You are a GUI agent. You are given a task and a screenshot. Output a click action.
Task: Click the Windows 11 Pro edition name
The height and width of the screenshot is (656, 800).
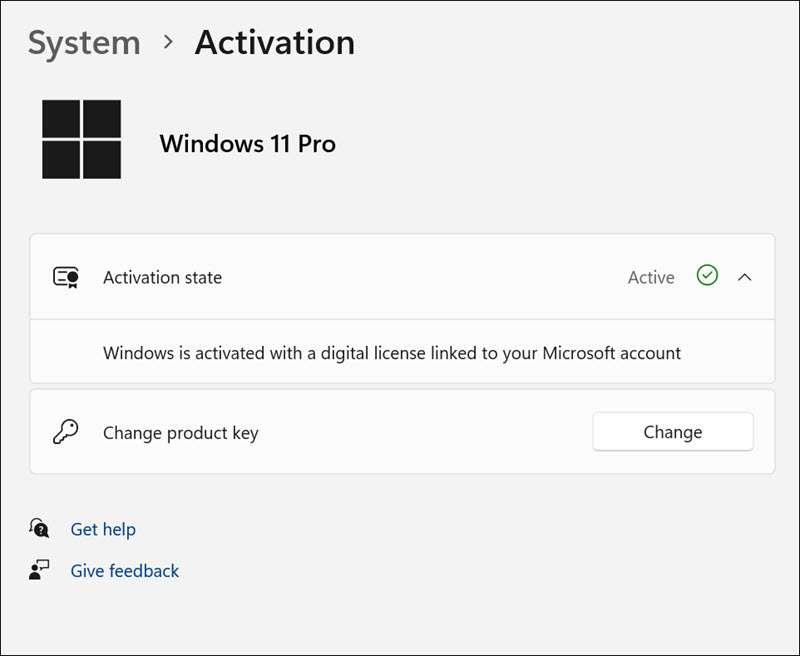coord(247,144)
